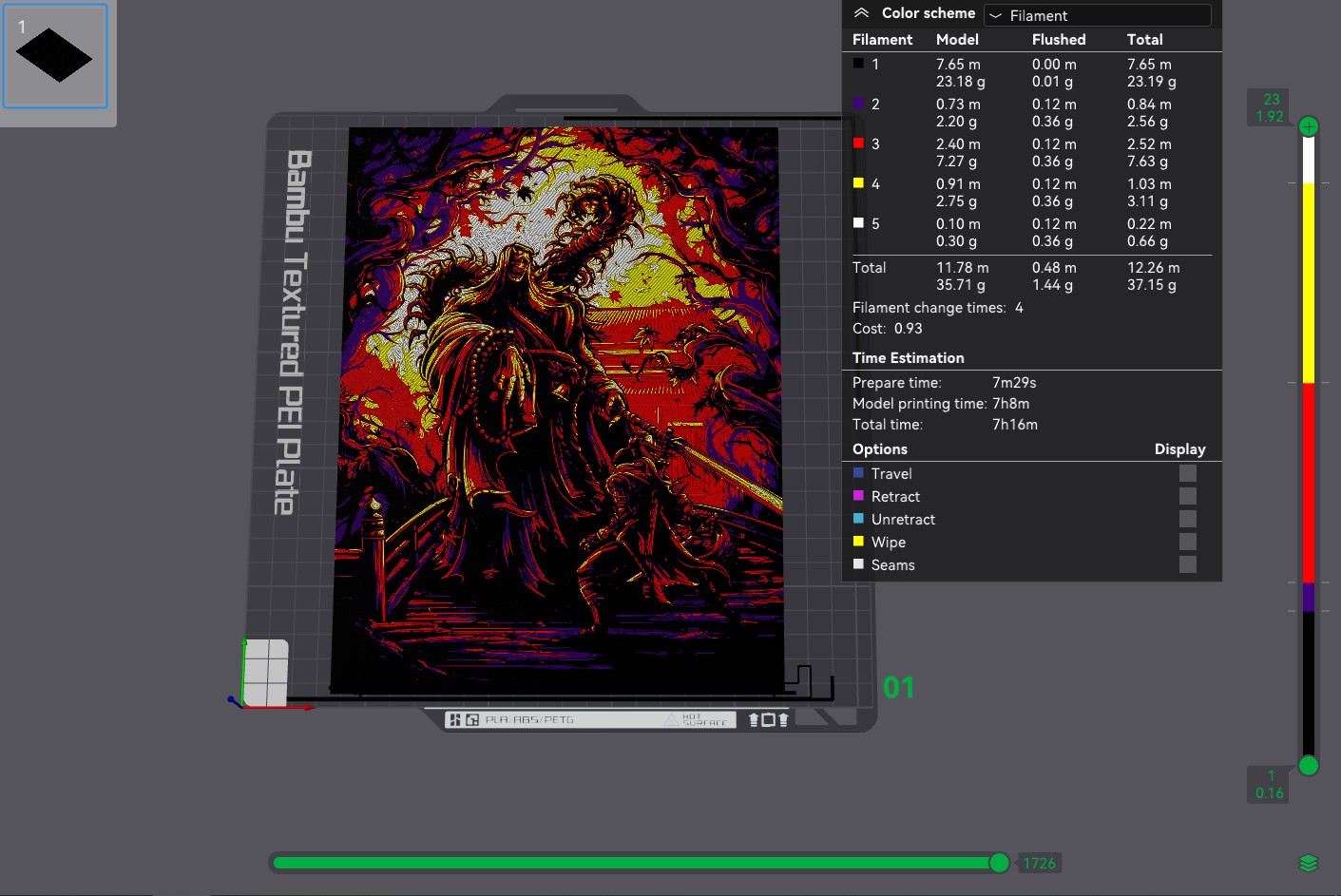Click the bottom handle of vertical layer slider

pos(1309,765)
